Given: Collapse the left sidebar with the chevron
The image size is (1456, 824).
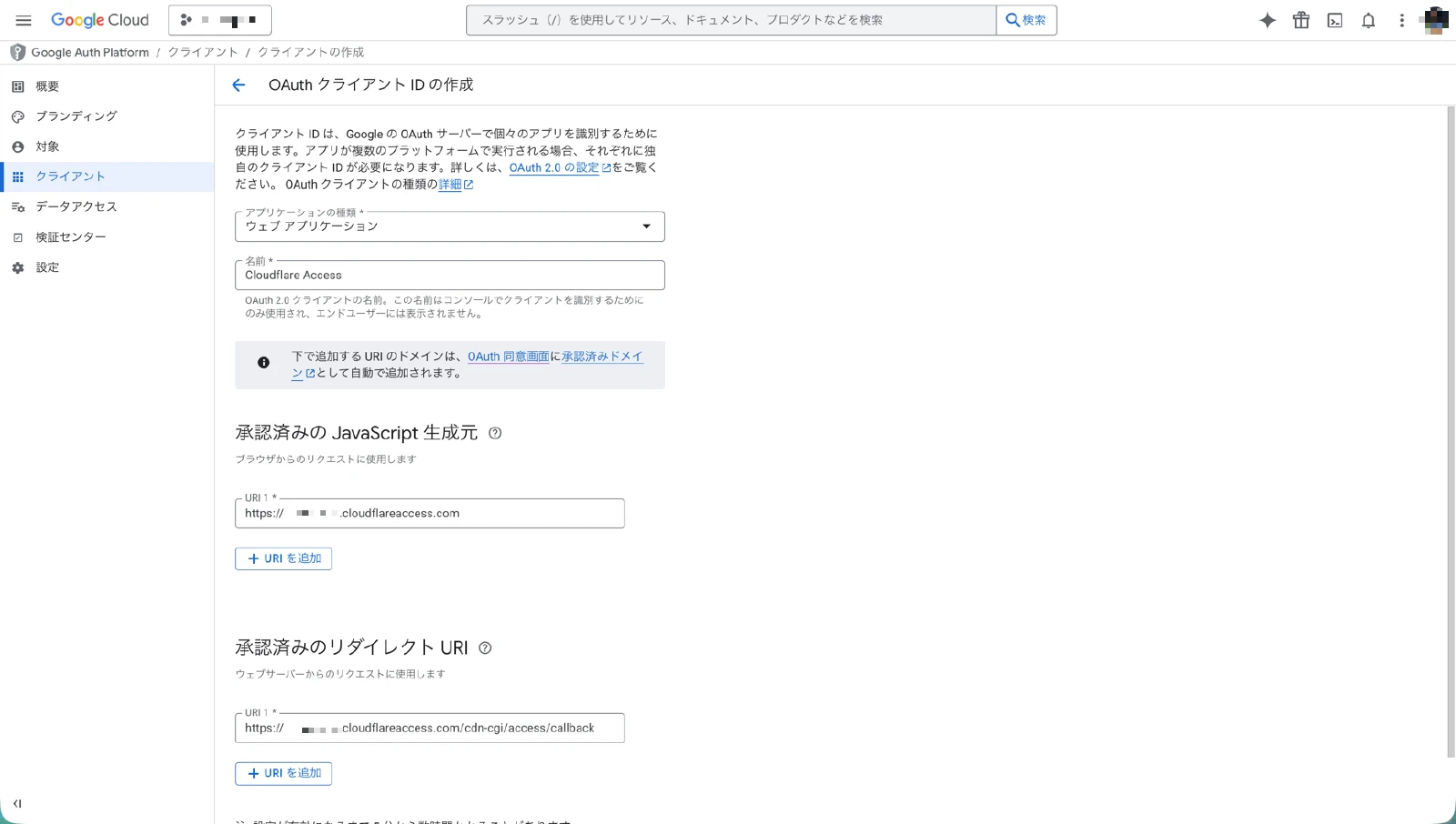Looking at the screenshot, I should coord(18,803).
